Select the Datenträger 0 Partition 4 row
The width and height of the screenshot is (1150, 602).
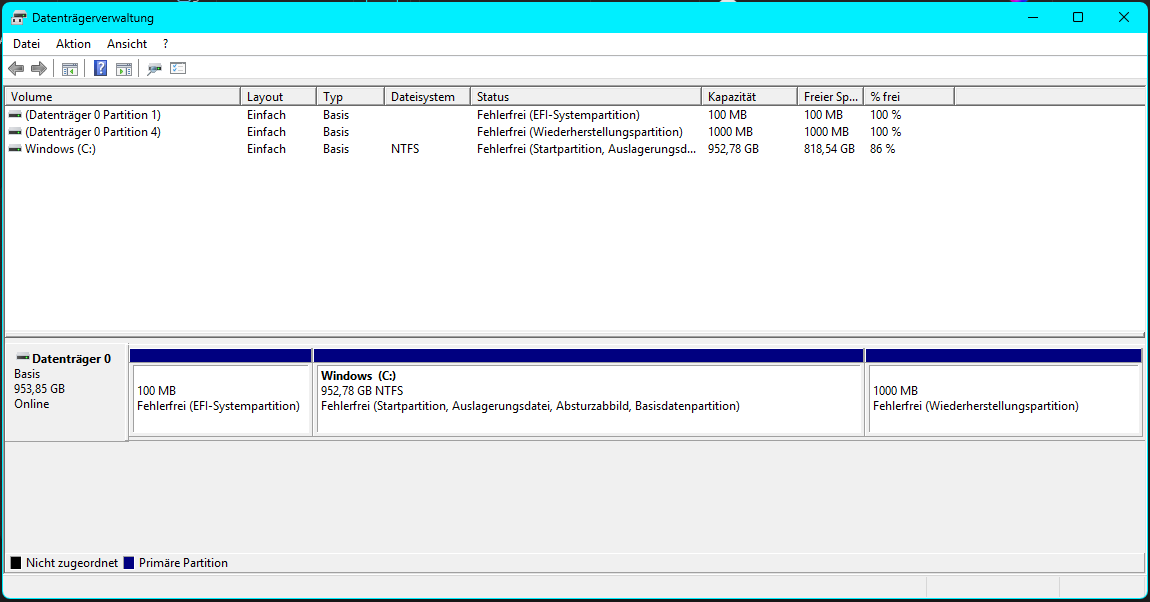click(120, 131)
